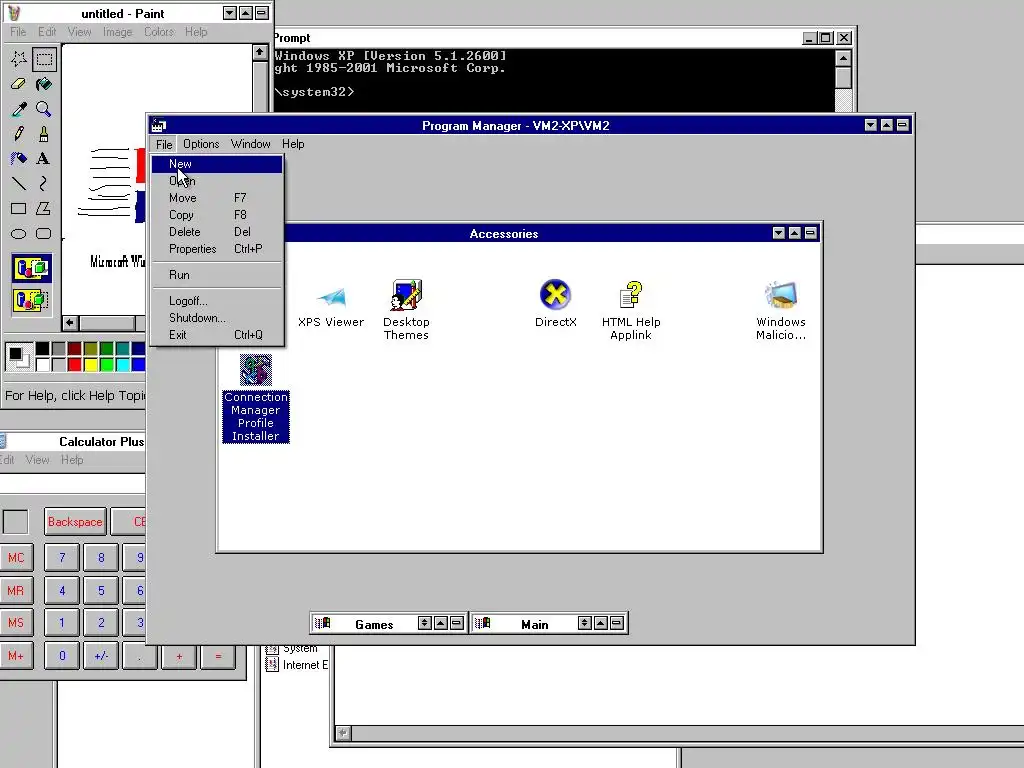Select Properties in the File menu
Viewport: 1024px width, 768px height.
pyautogui.click(x=217, y=249)
